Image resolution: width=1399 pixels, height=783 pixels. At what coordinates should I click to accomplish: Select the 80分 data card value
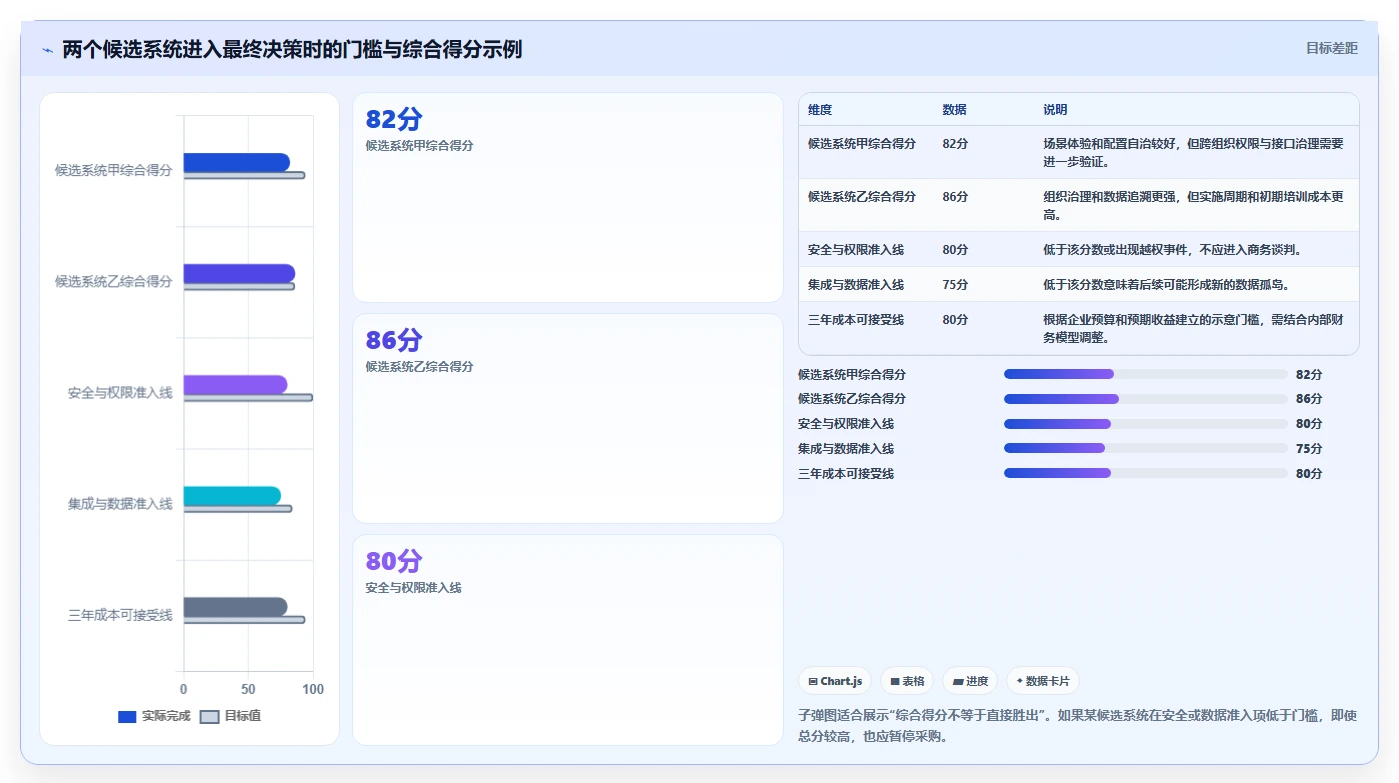(x=394, y=562)
